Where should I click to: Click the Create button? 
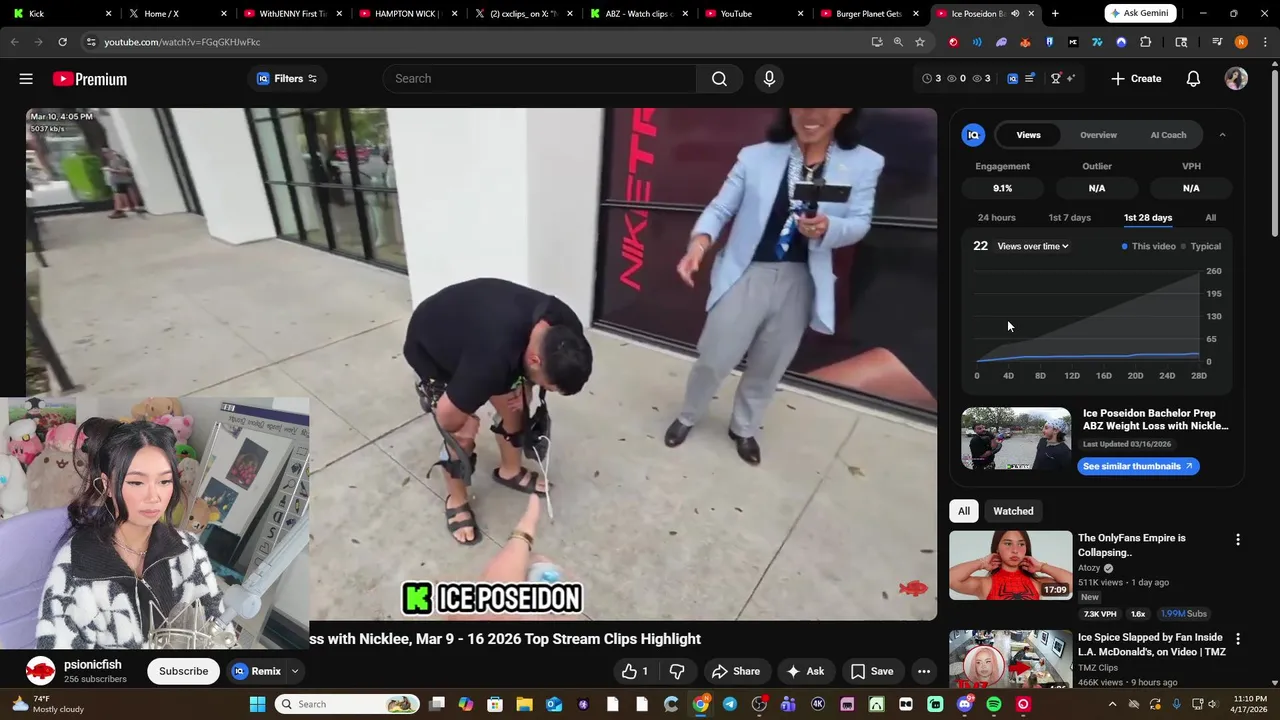click(x=1136, y=79)
